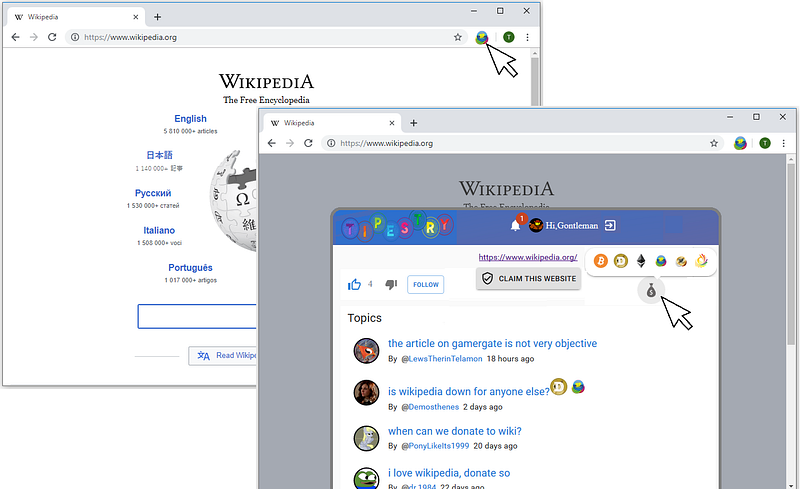
Task: Open Tipestry notifications bell
Action: point(516,226)
